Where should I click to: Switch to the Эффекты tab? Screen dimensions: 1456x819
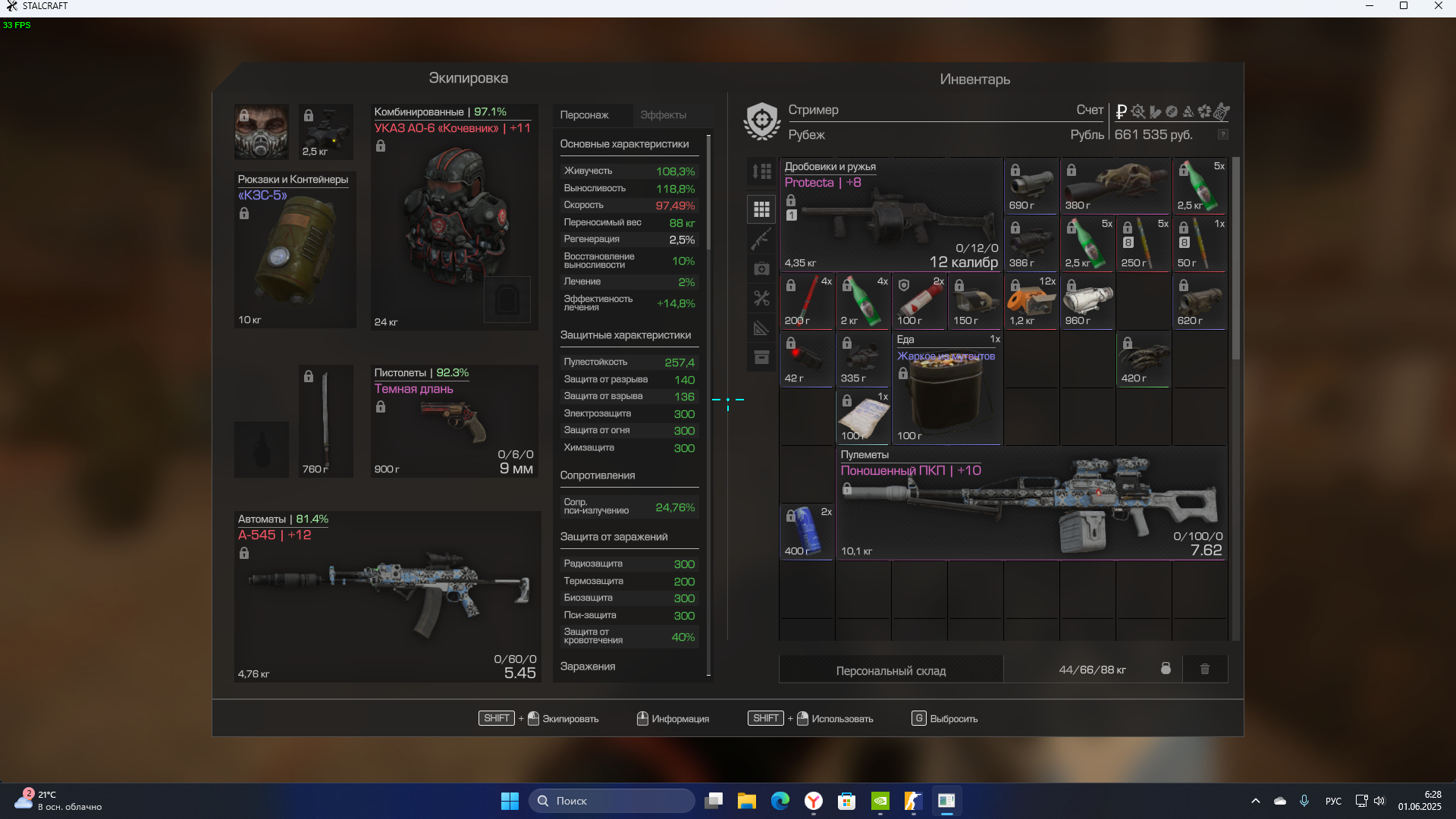[x=664, y=115]
